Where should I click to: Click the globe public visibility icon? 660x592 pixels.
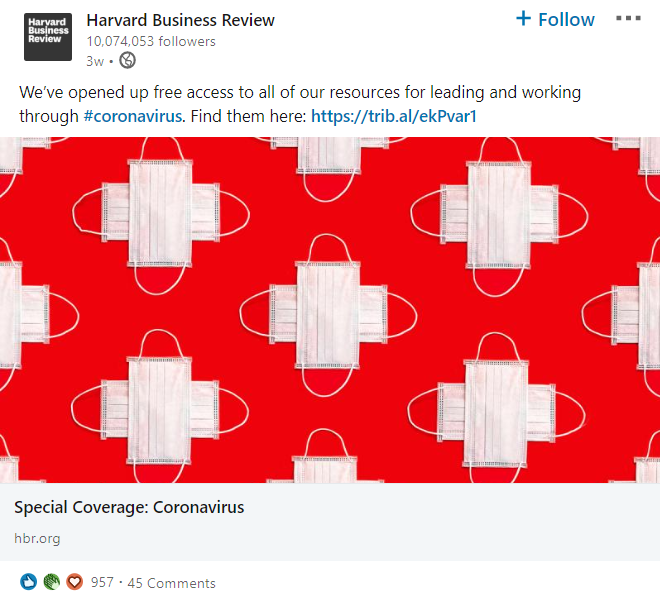(127, 60)
